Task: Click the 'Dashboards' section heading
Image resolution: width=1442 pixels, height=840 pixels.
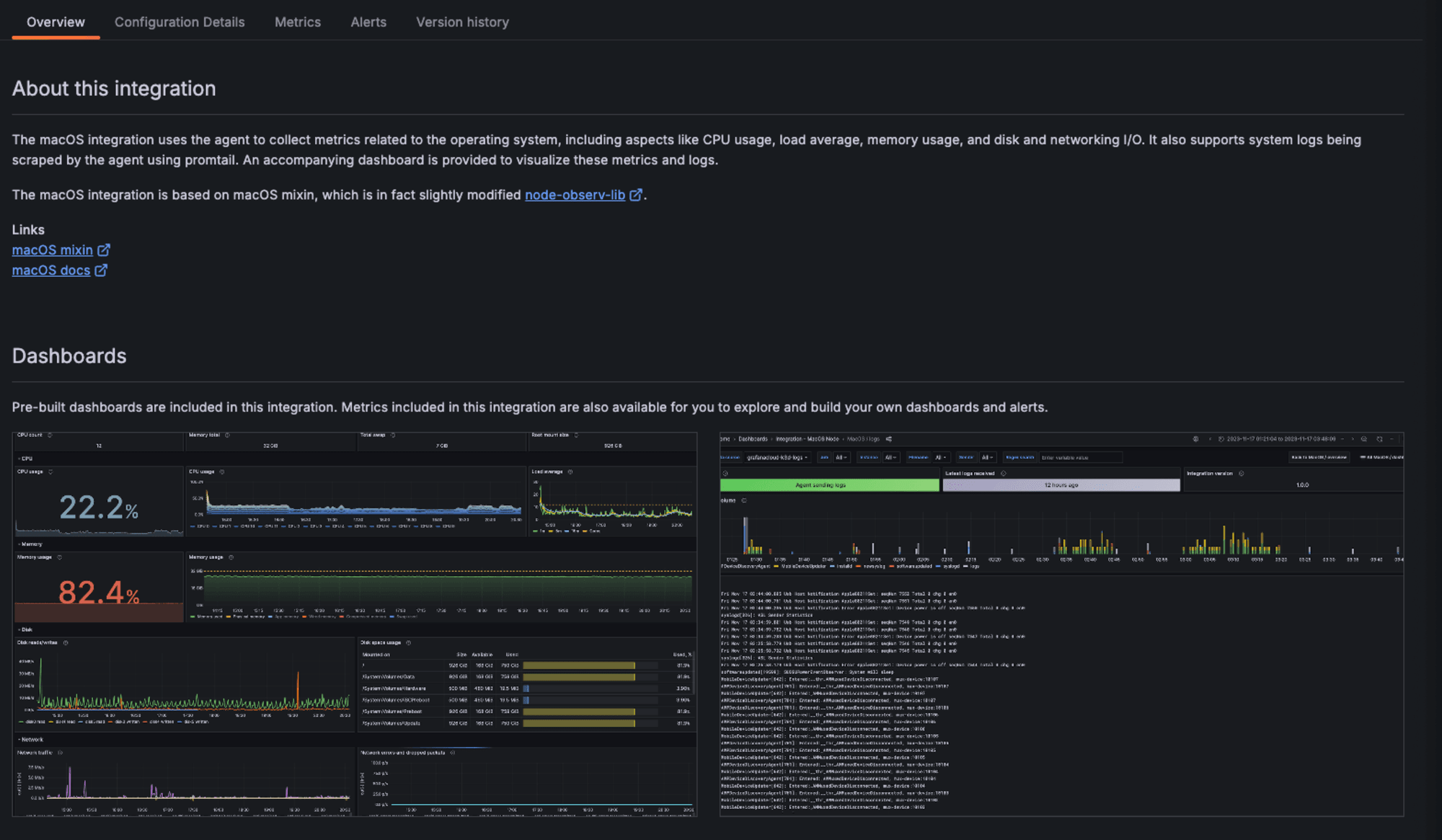Action: click(69, 355)
